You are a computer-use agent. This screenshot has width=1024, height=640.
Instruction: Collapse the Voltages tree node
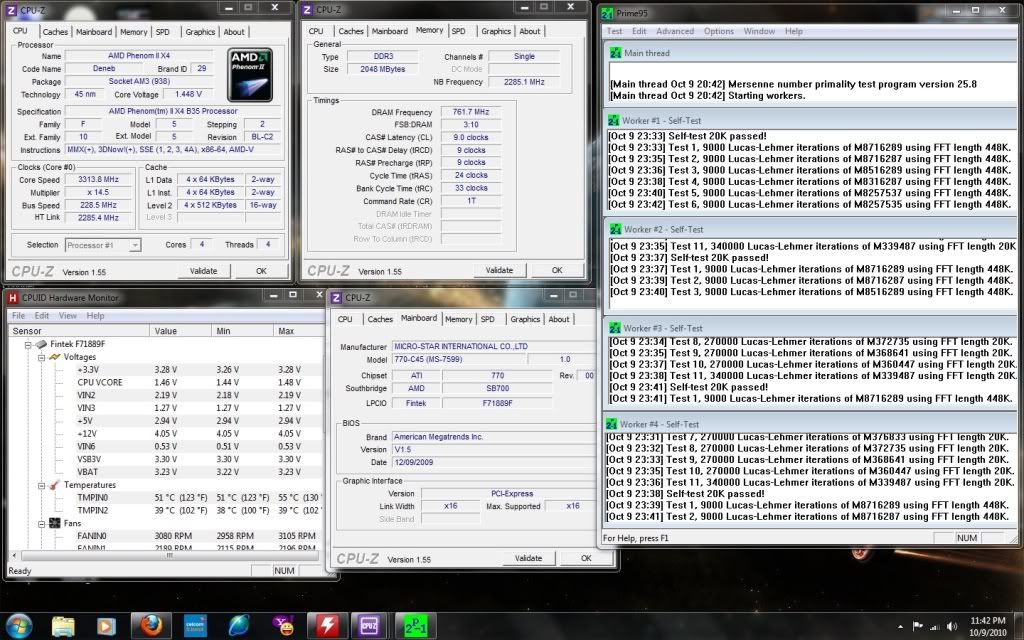point(40,357)
